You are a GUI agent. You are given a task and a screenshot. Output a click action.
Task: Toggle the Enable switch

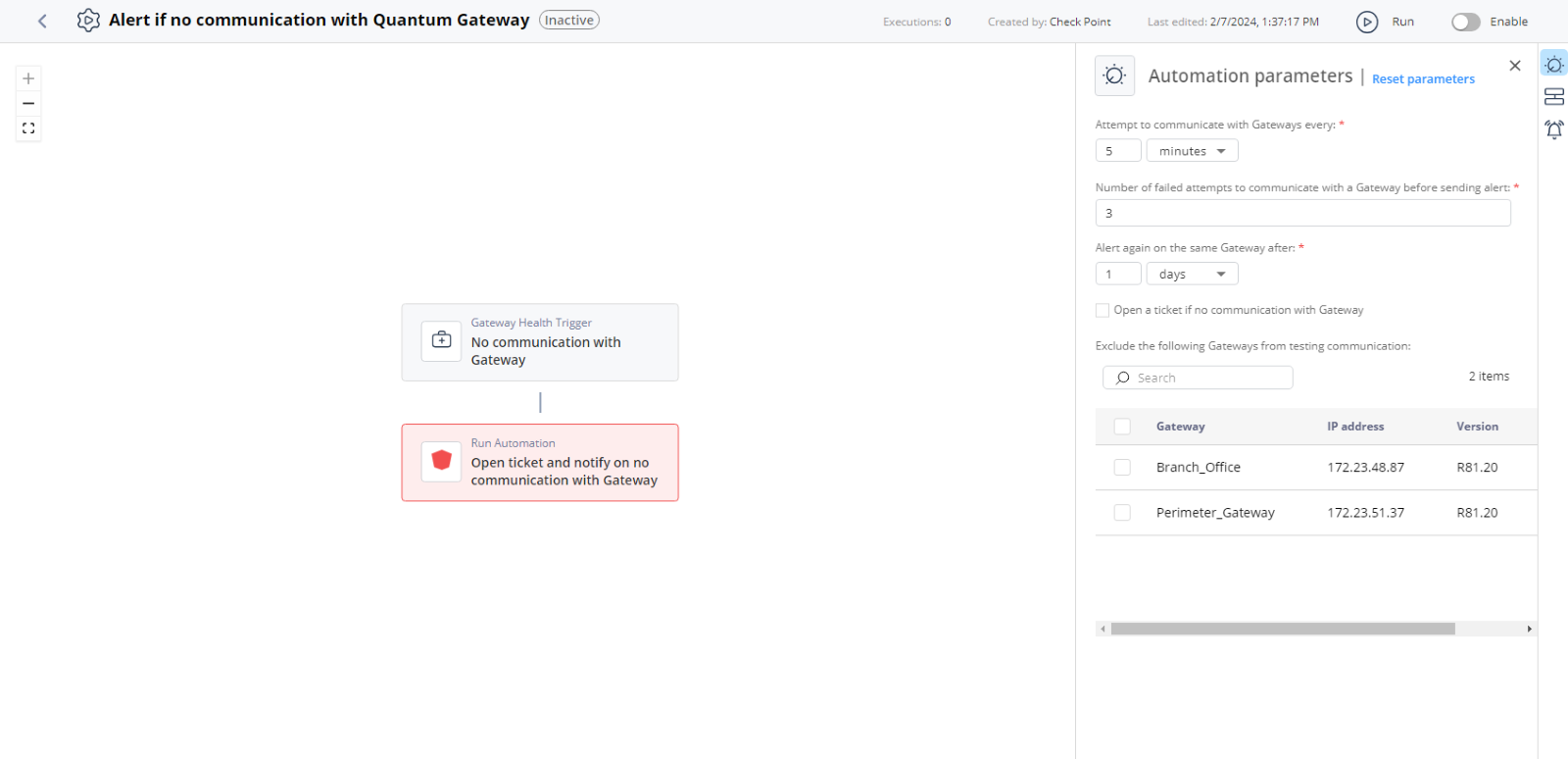coord(1466,22)
